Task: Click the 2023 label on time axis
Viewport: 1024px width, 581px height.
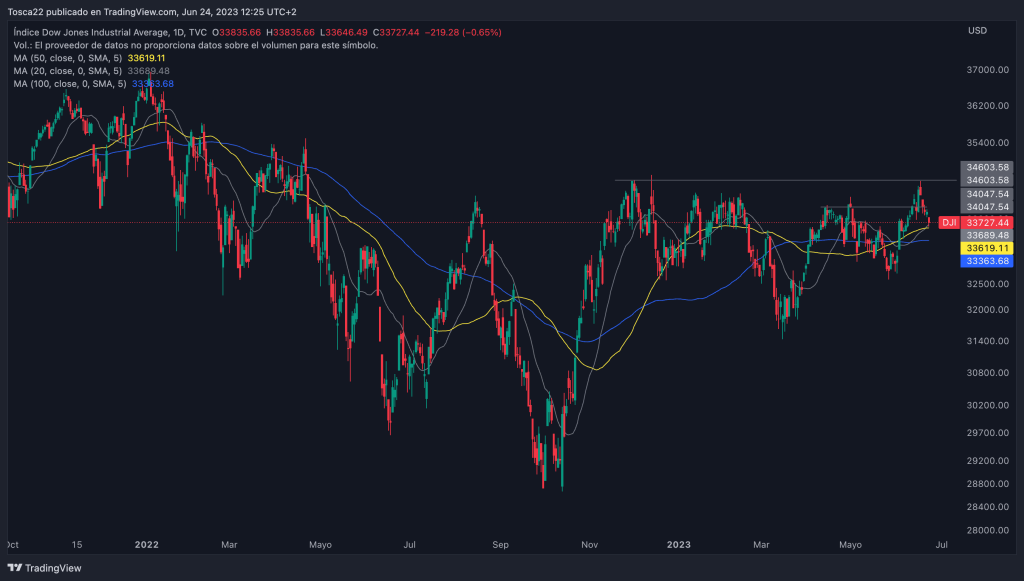Action: [678, 545]
